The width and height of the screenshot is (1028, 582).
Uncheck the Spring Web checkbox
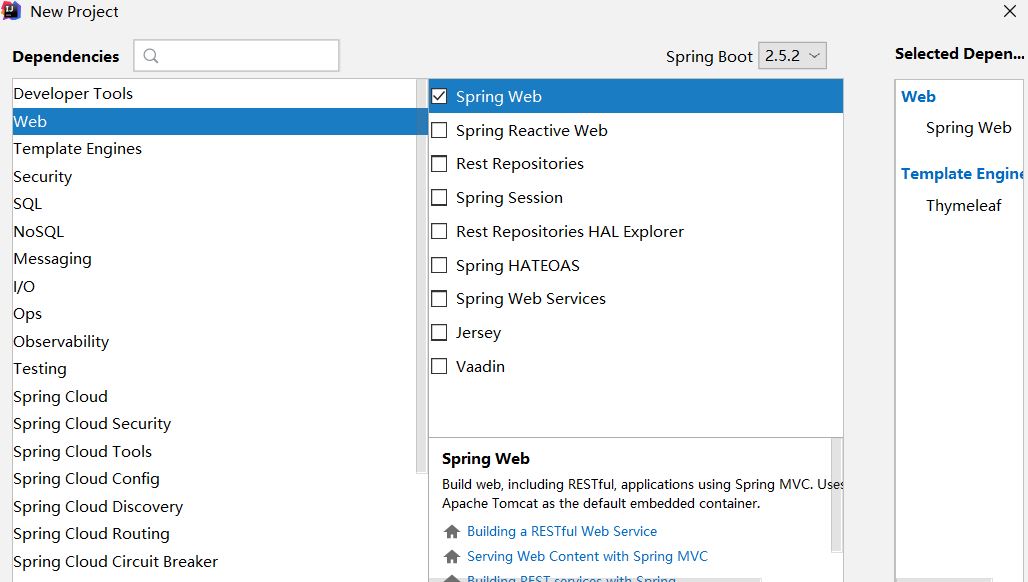439,96
